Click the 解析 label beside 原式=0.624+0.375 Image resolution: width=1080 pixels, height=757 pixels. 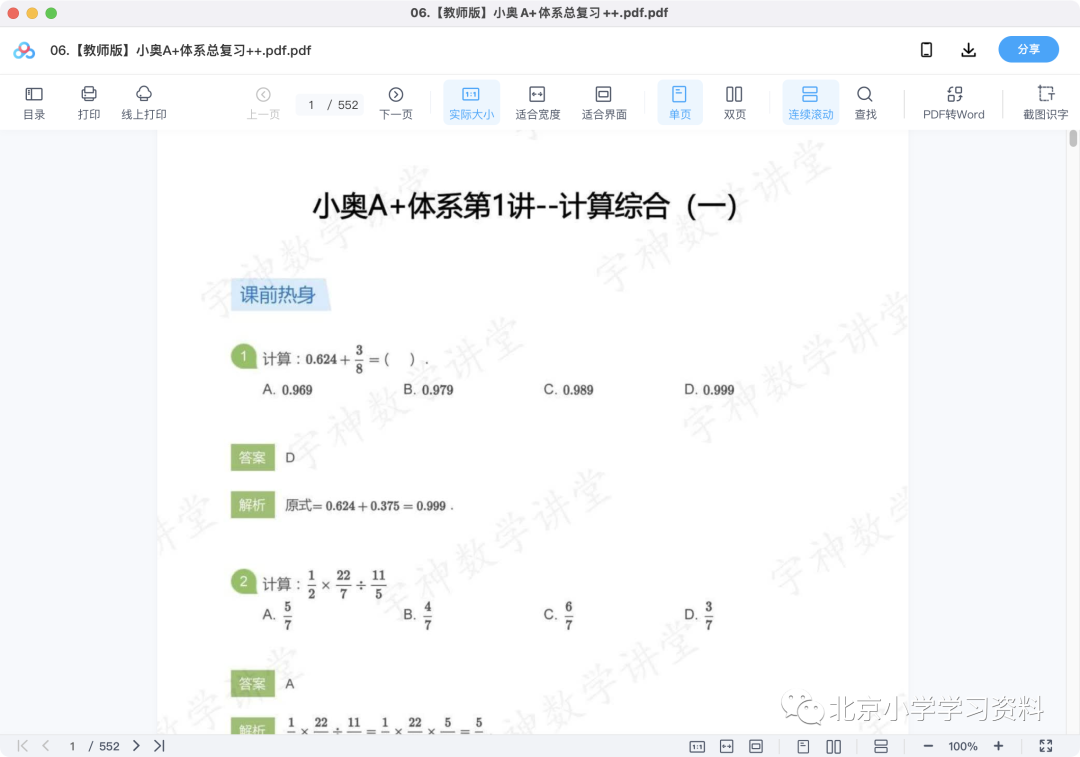pos(253,505)
